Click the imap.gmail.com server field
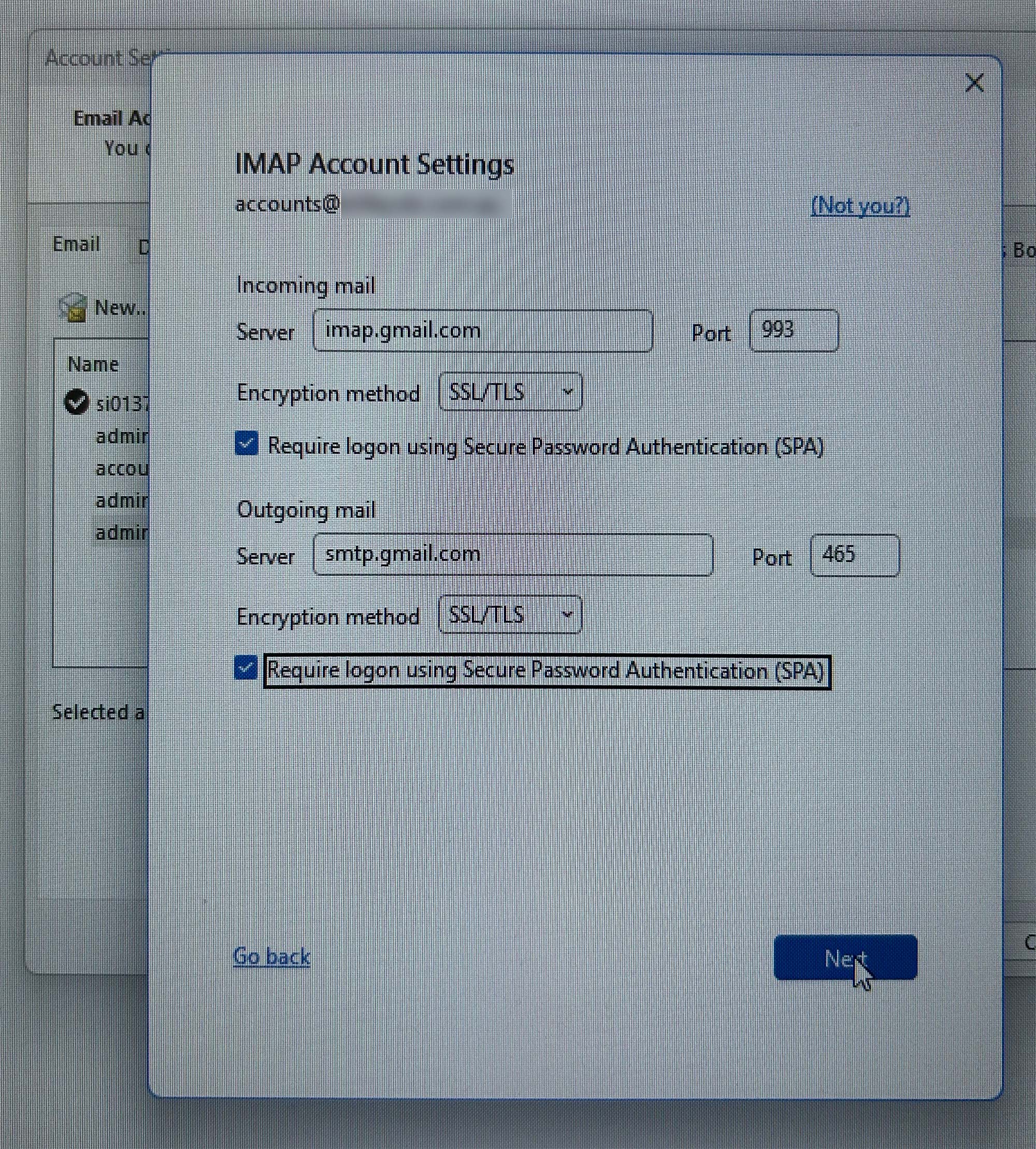Screen dimensions: 1036x1149 [x=482, y=331]
